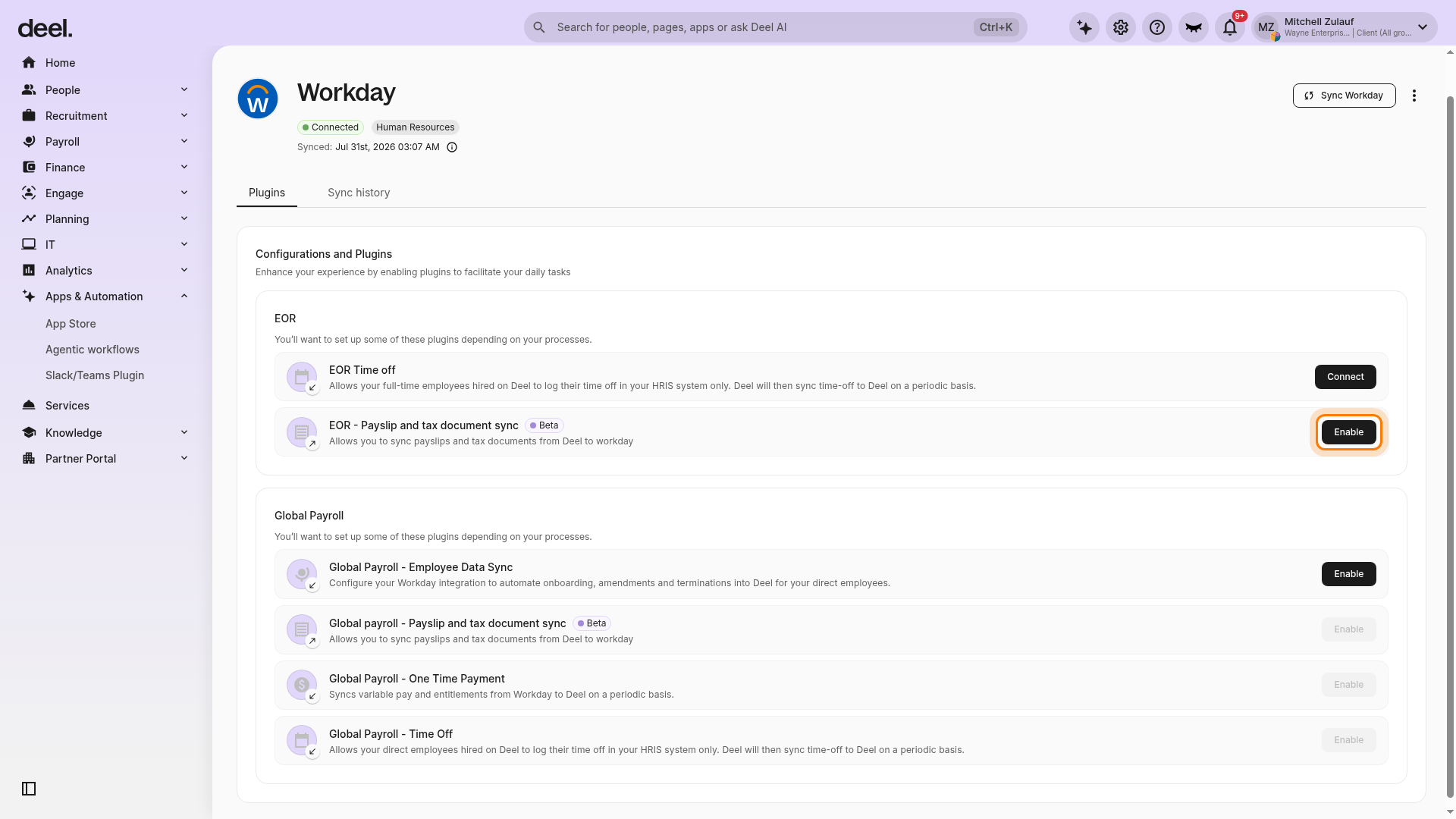Click the Analytics chart icon
The image size is (1456, 819).
[29, 270]
